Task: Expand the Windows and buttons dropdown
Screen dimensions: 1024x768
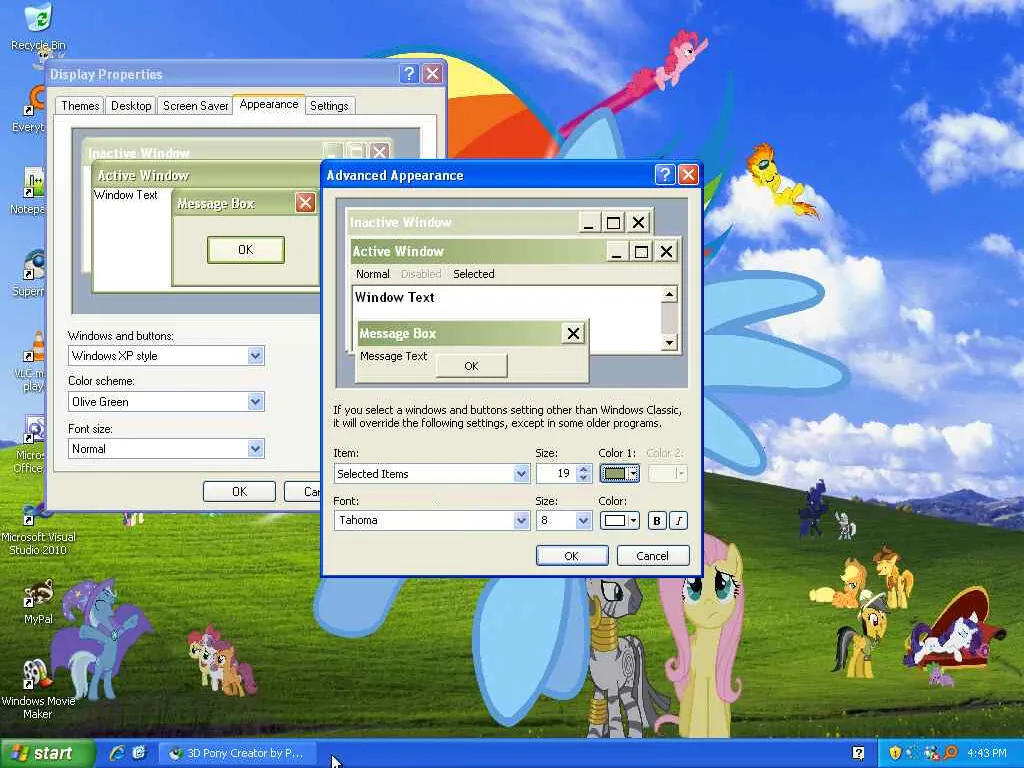Action: click(255, 356)
